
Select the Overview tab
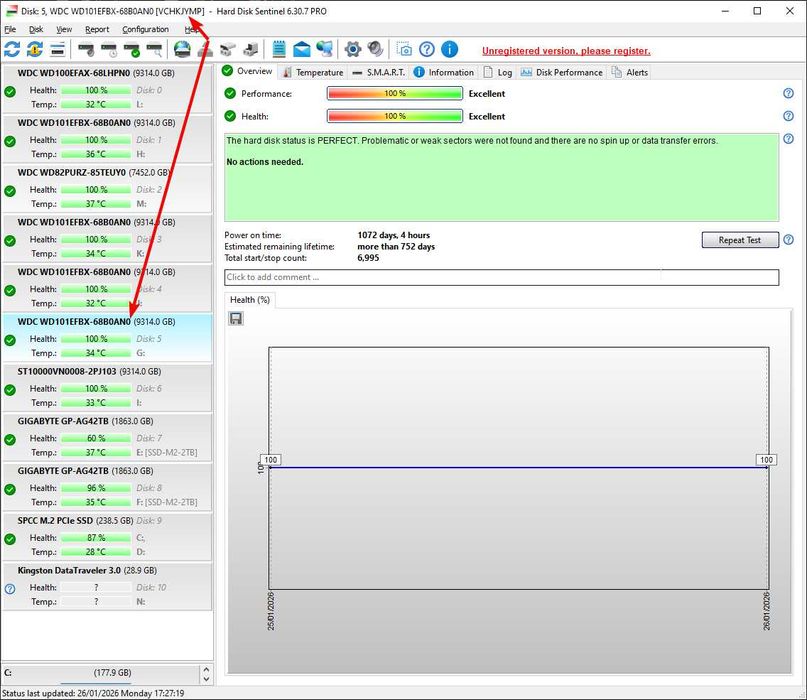pyautogui.click(x=248, y=71)
